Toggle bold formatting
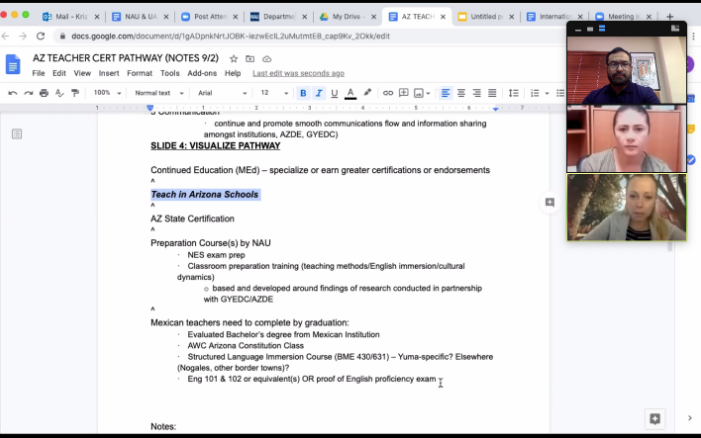The height and width of the screenshot is (438, 701). pos(303,93)
